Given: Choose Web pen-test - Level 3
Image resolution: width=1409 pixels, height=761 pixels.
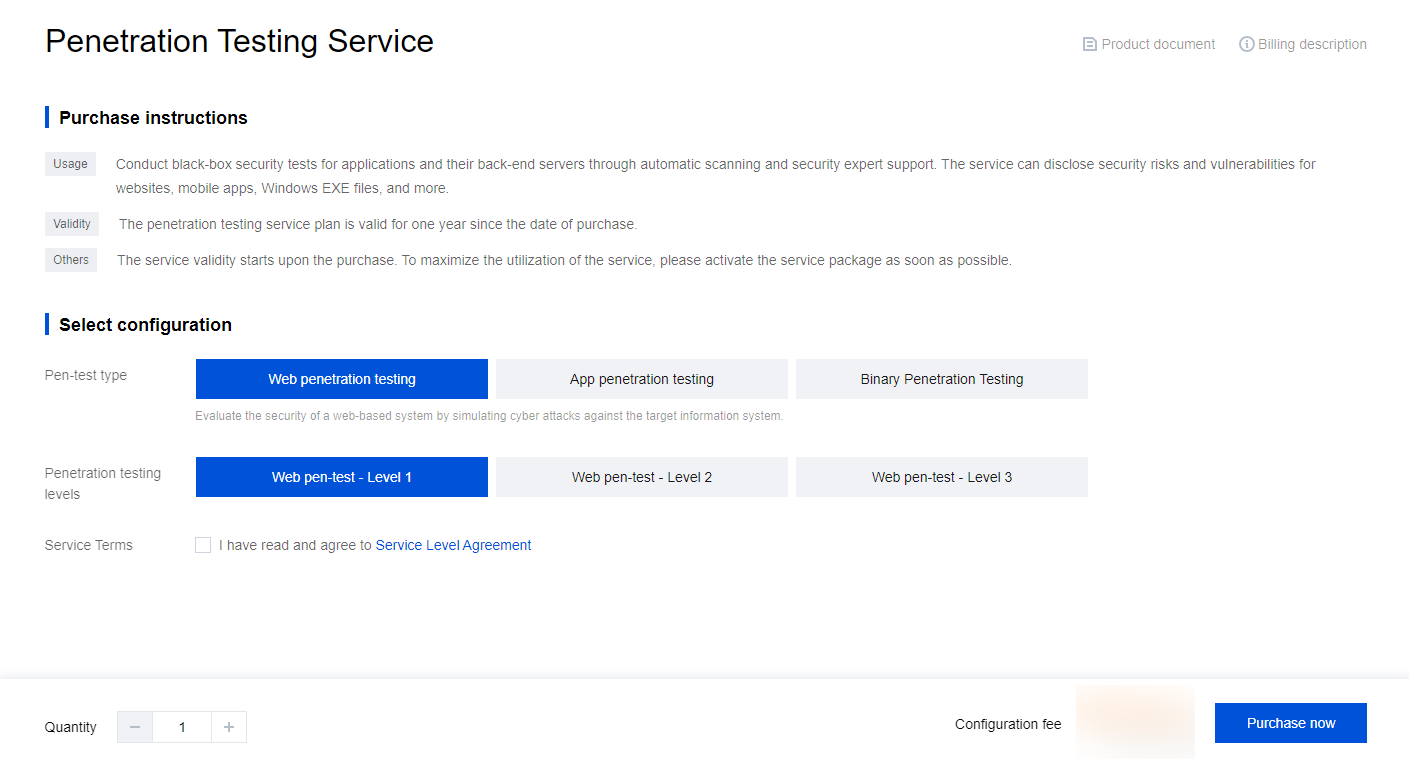Looking at the screenshot, I should (x=942, y=477).
